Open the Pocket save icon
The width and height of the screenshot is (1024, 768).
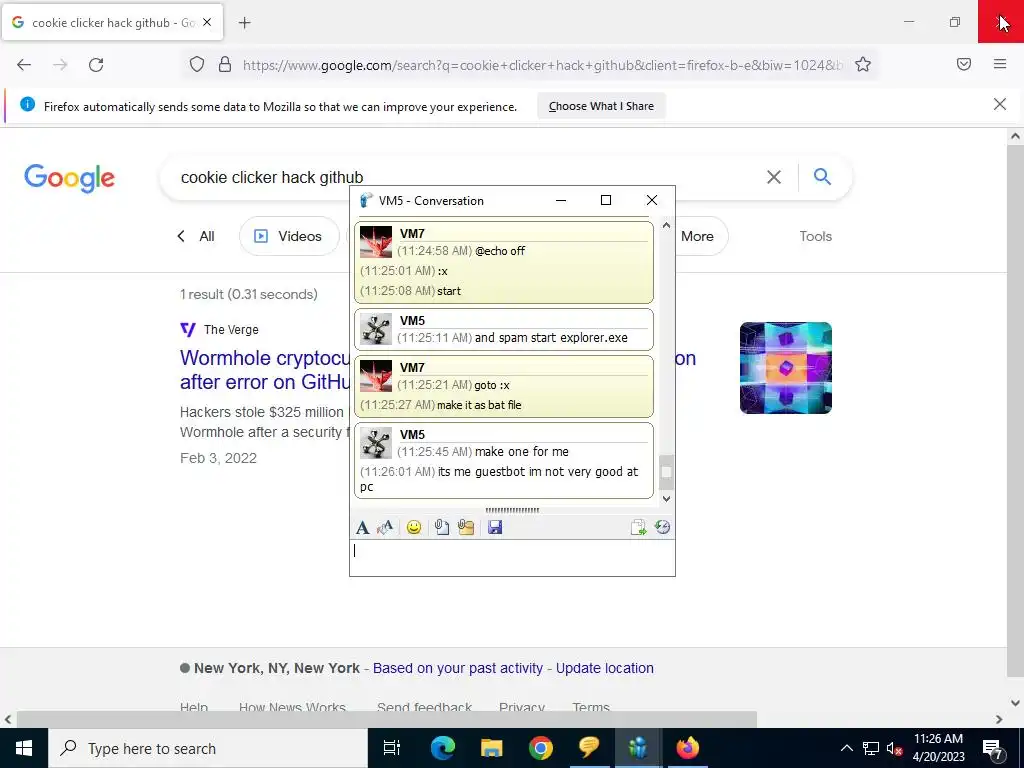(x=964, y=65)
